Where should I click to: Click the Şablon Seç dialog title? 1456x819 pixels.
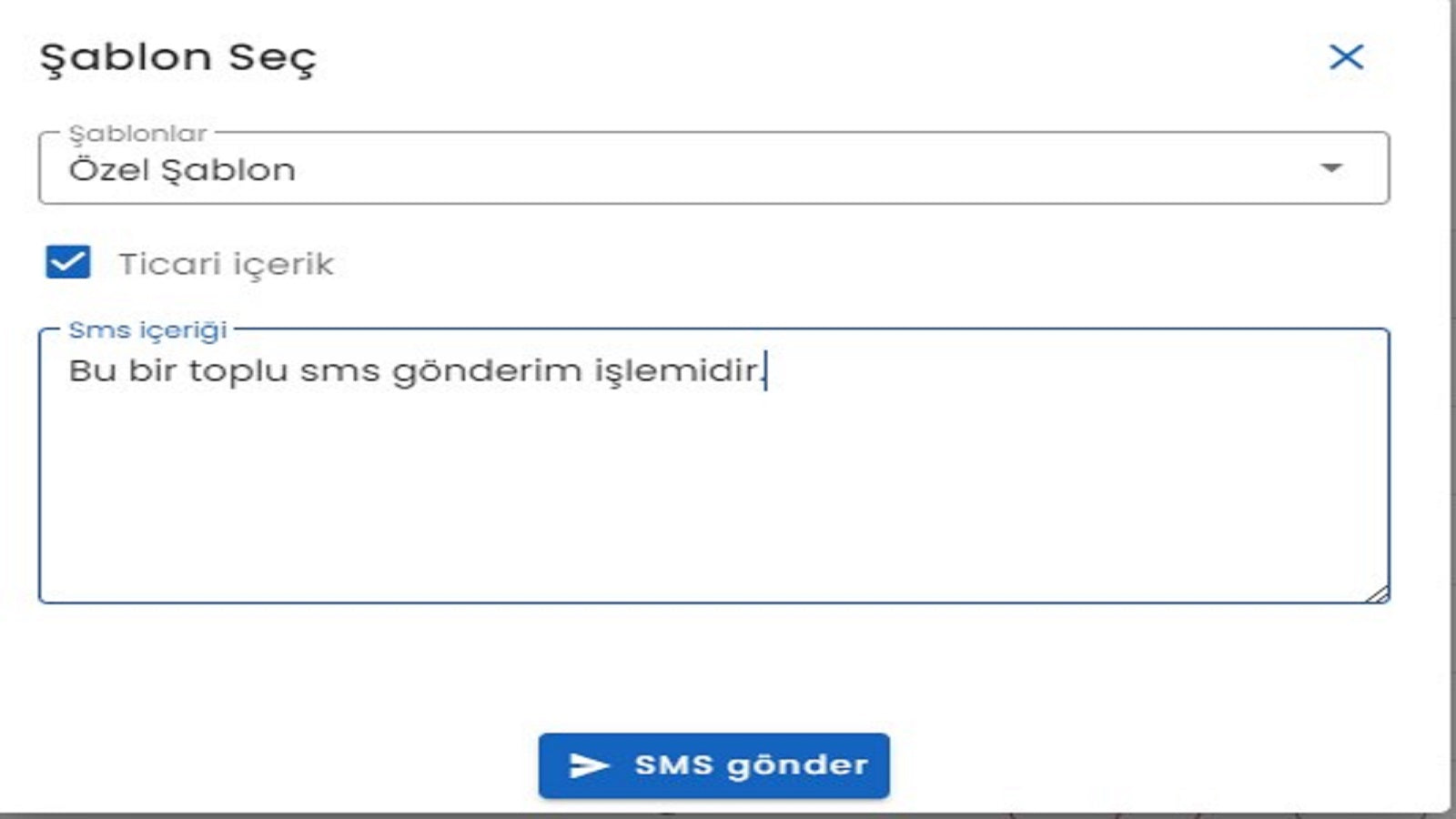pos(178,57)
